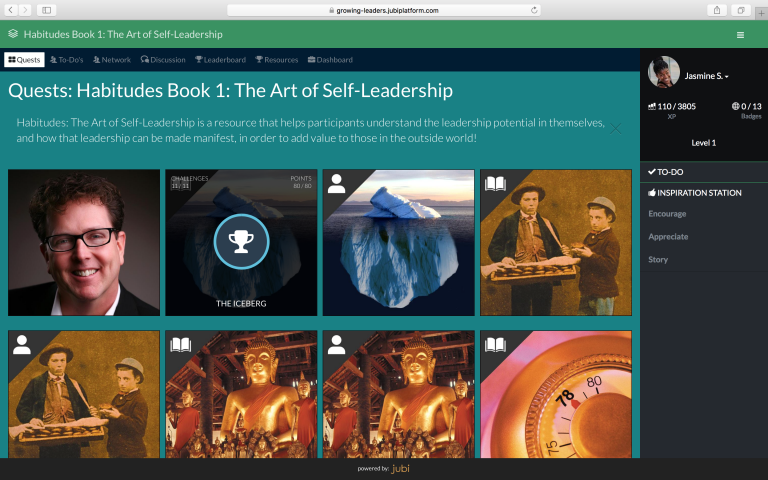Click the trophy icon on The Iceberg tile

(x=241, y=241)
